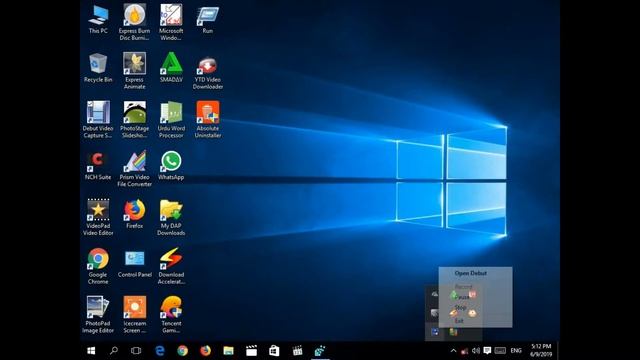Select the Download Accelerator shortcut
640x360 pixels.
click(x=171, y=266)
